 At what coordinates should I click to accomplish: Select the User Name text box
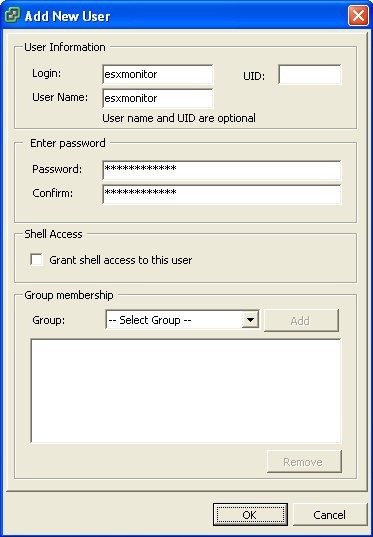158,98
